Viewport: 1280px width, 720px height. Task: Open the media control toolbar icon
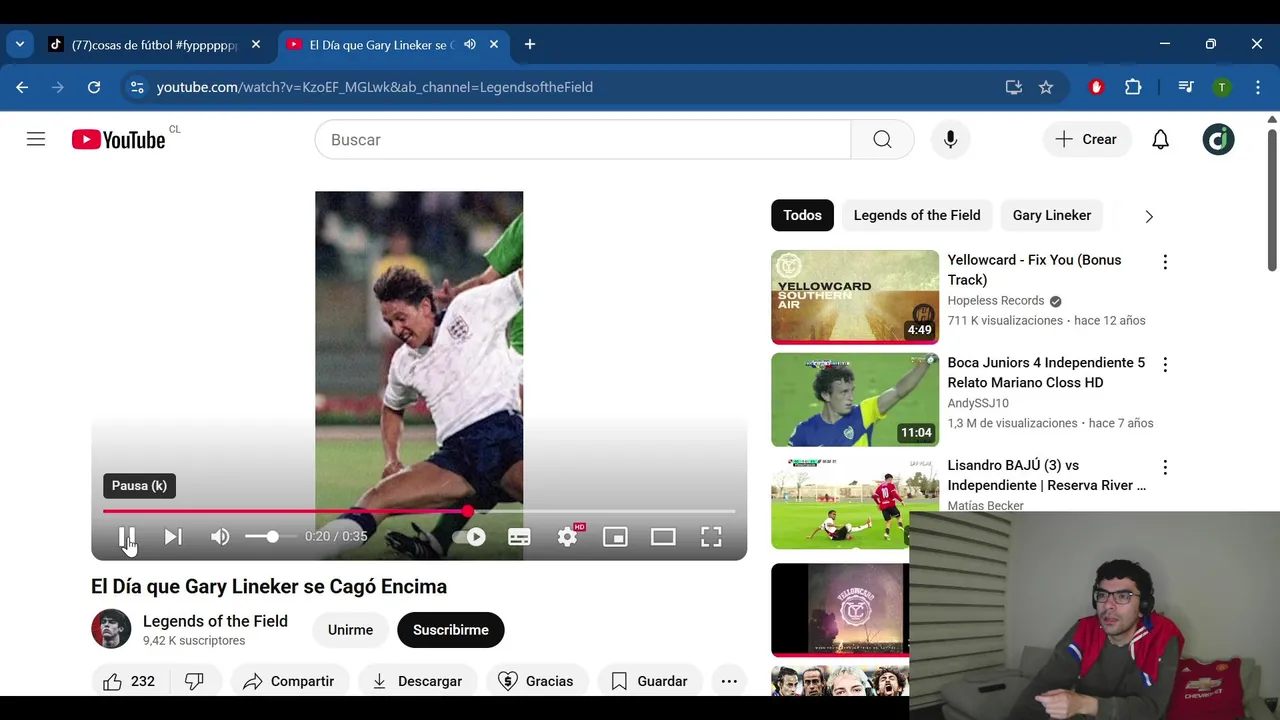[x=1186, y=87]
